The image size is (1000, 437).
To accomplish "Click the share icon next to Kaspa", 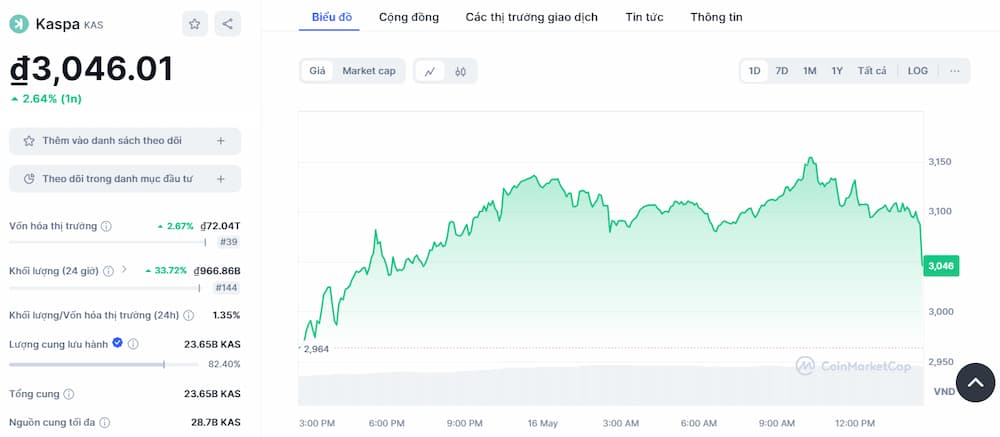I will [x=227, y=24].
